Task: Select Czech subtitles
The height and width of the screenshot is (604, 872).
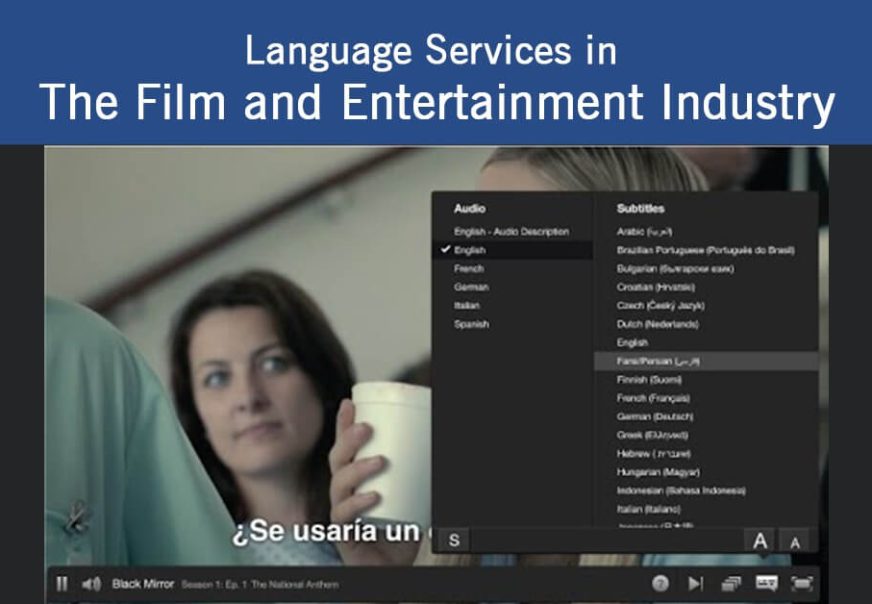Action: point(660,305)
